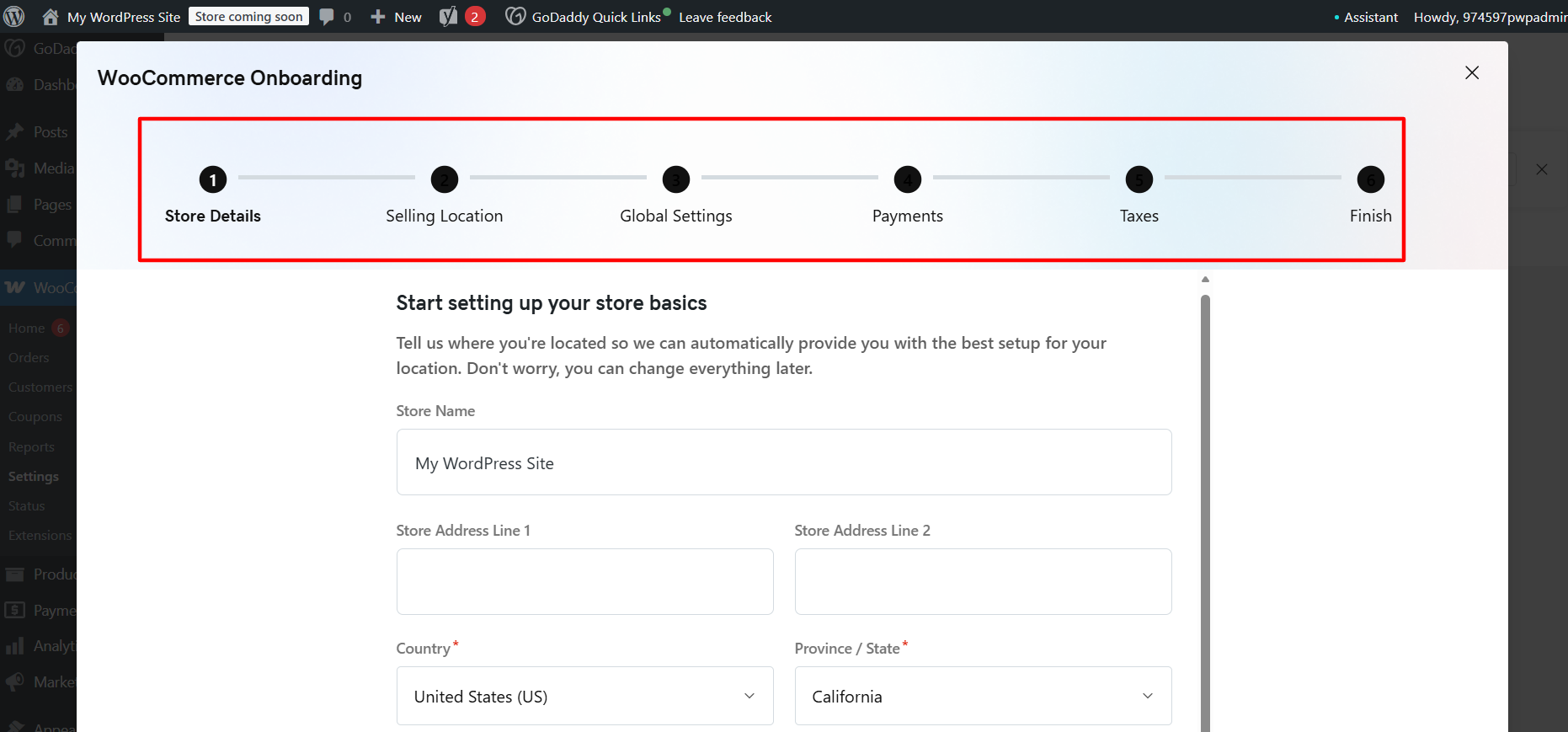Click the plus icon next to New

[x=378, y=17]
